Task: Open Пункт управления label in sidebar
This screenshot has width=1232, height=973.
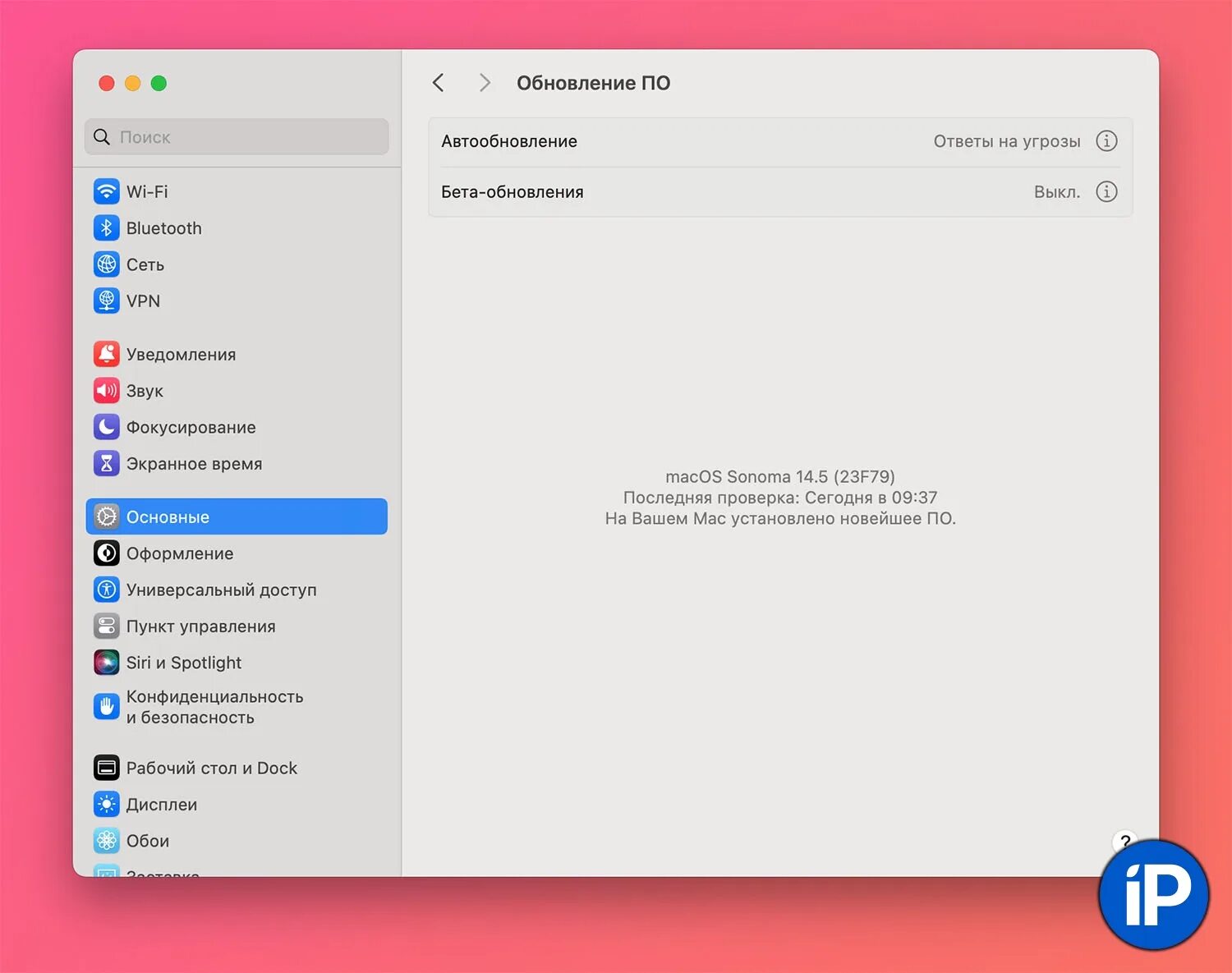Action: pos(201,626)
